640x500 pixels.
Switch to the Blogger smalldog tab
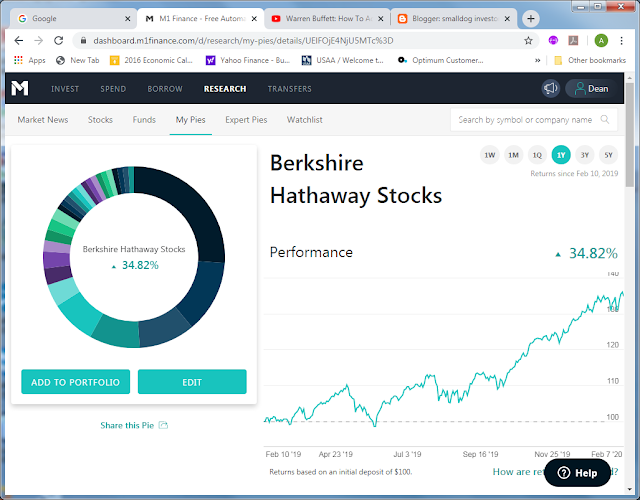tap(454, 19)
